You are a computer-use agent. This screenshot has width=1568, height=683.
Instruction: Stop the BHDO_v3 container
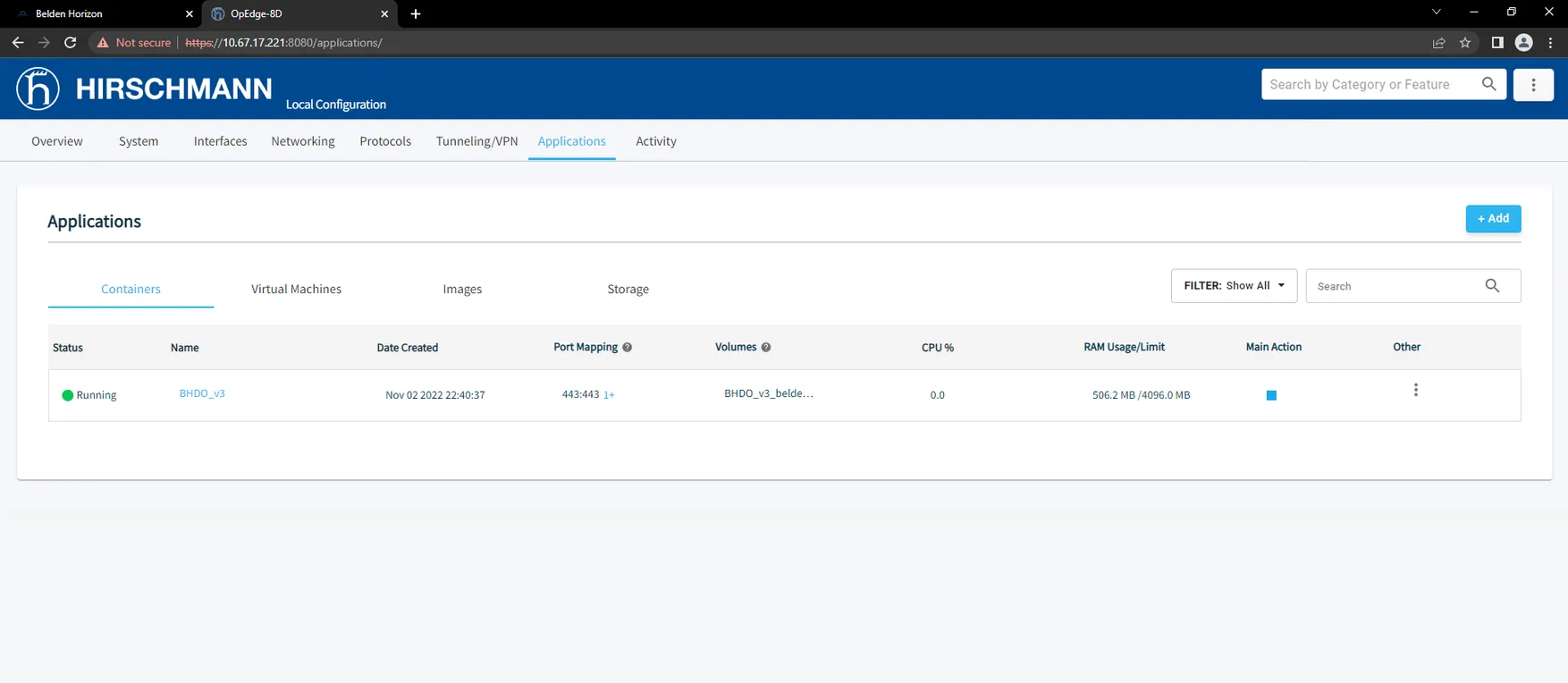(1271, 395)
